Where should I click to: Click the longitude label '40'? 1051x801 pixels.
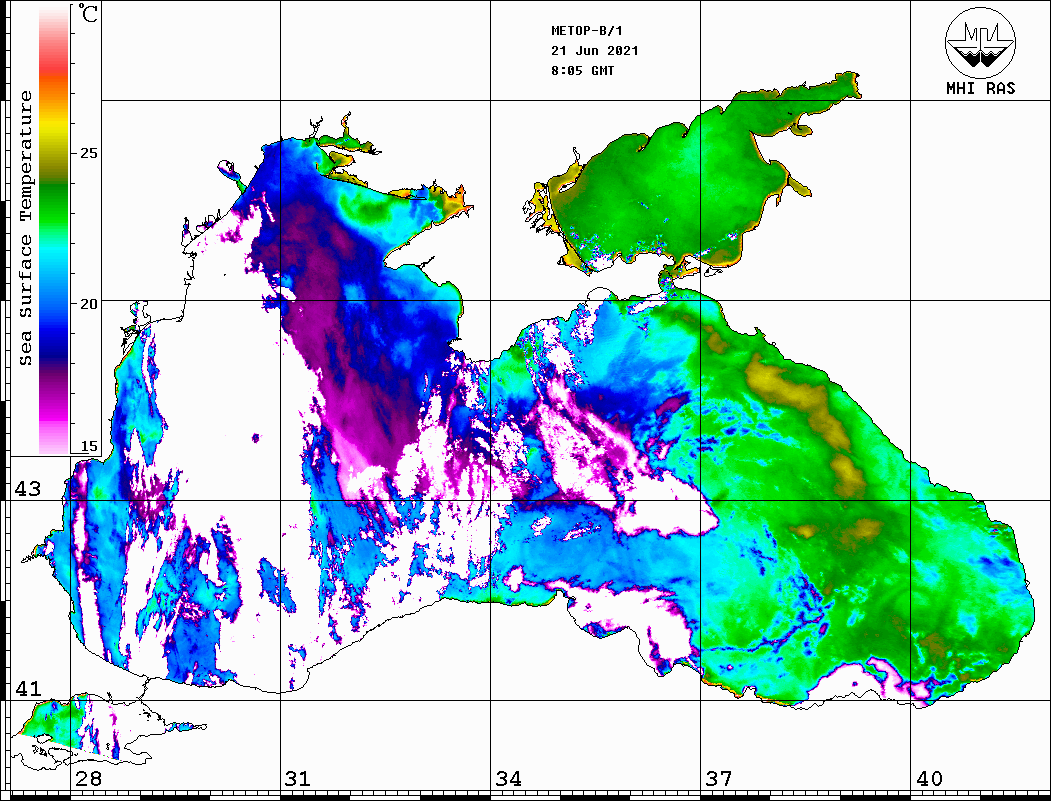click(929, 779)
